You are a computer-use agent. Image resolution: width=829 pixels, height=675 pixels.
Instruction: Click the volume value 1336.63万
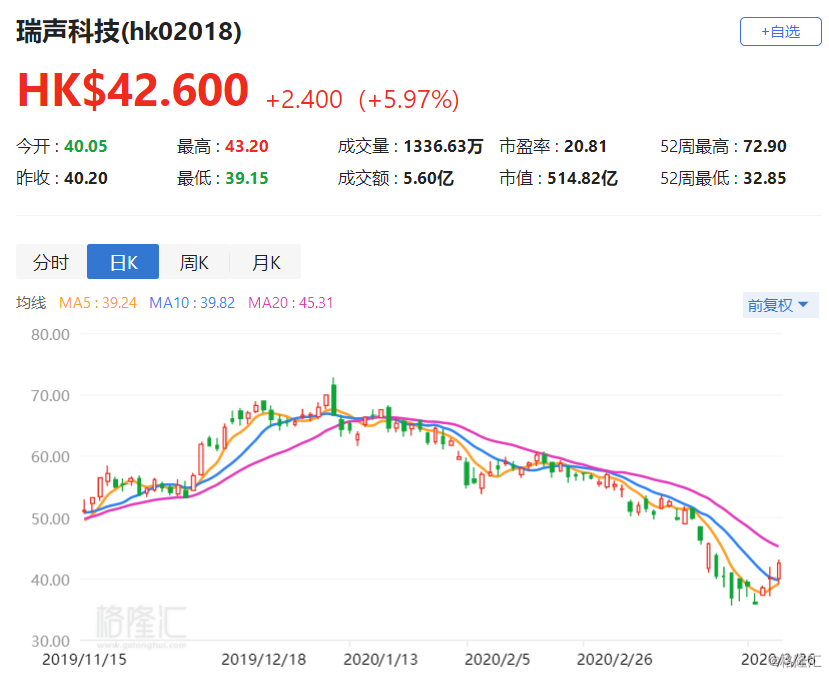(443, 146)
